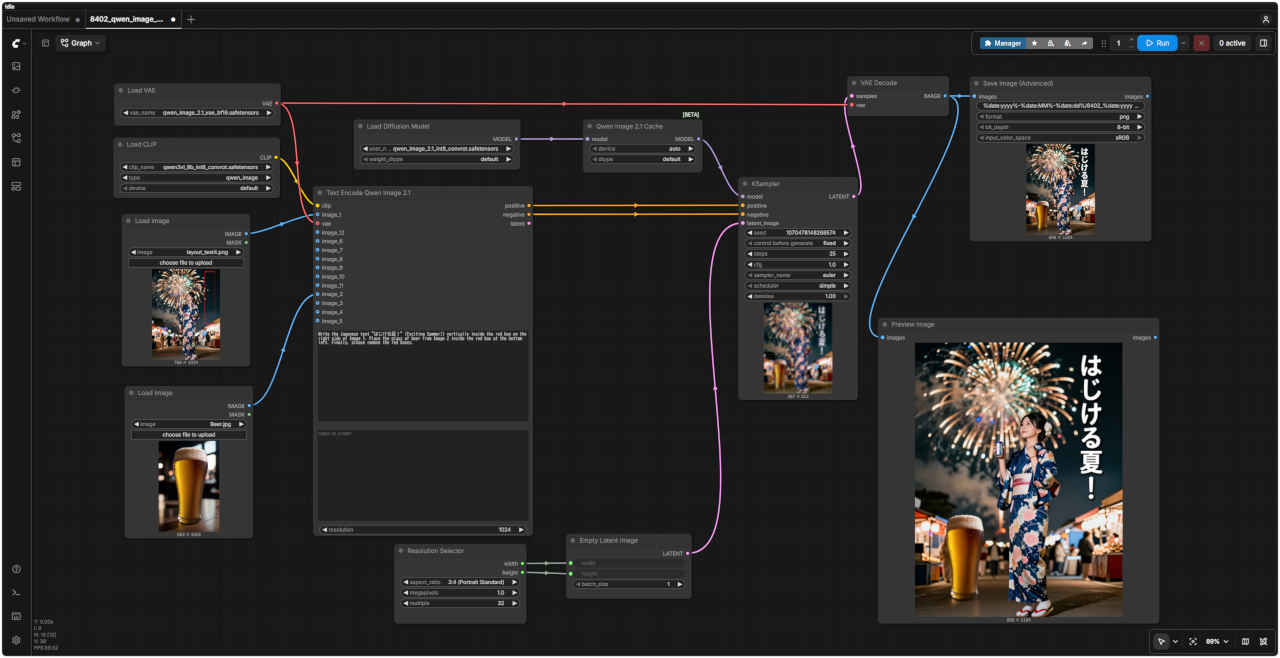
Task: Run the workflow
Action: click(1157, 43)
